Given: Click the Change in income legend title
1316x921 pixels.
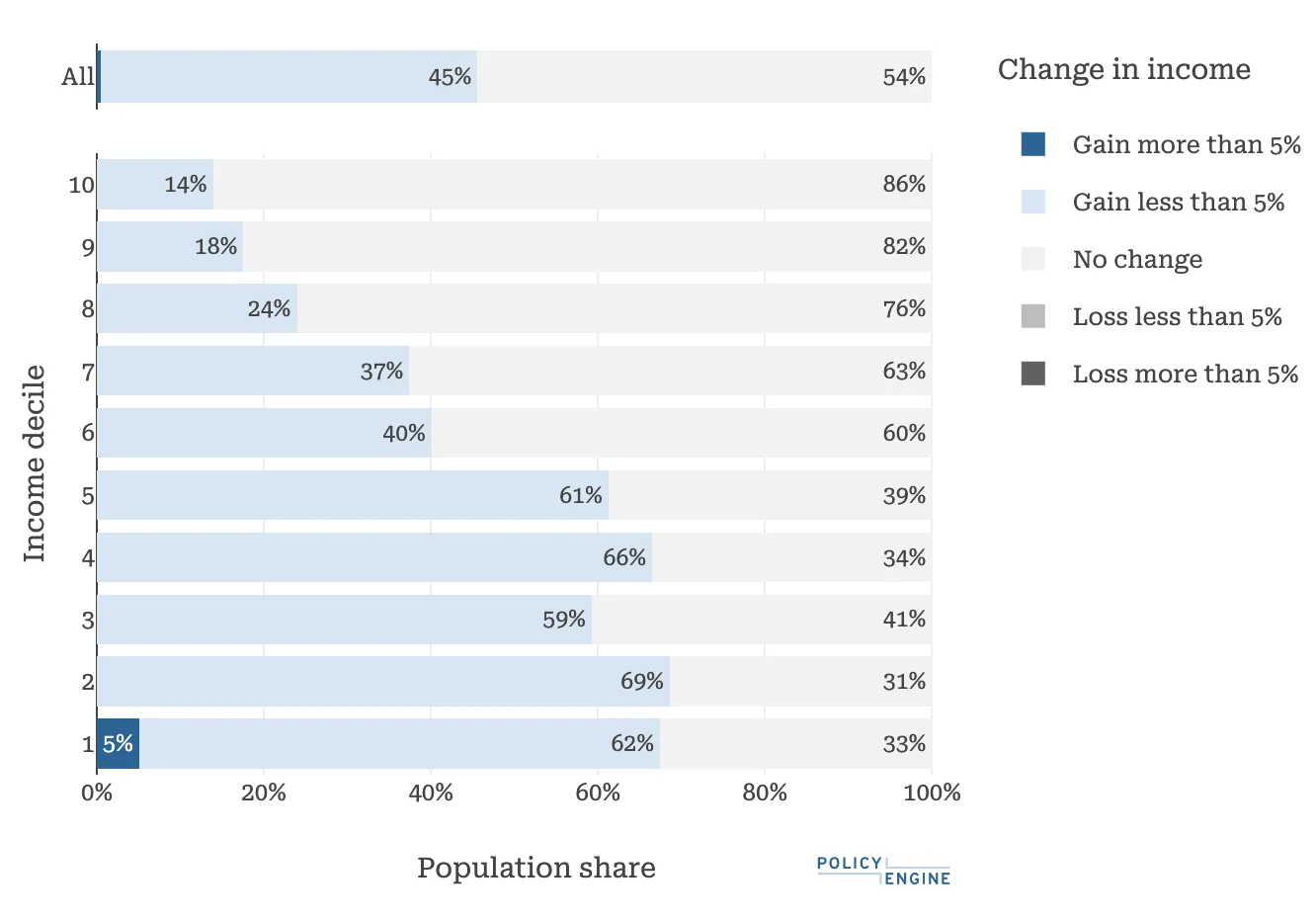Looking at the screenshot, I should [1123, 69].
